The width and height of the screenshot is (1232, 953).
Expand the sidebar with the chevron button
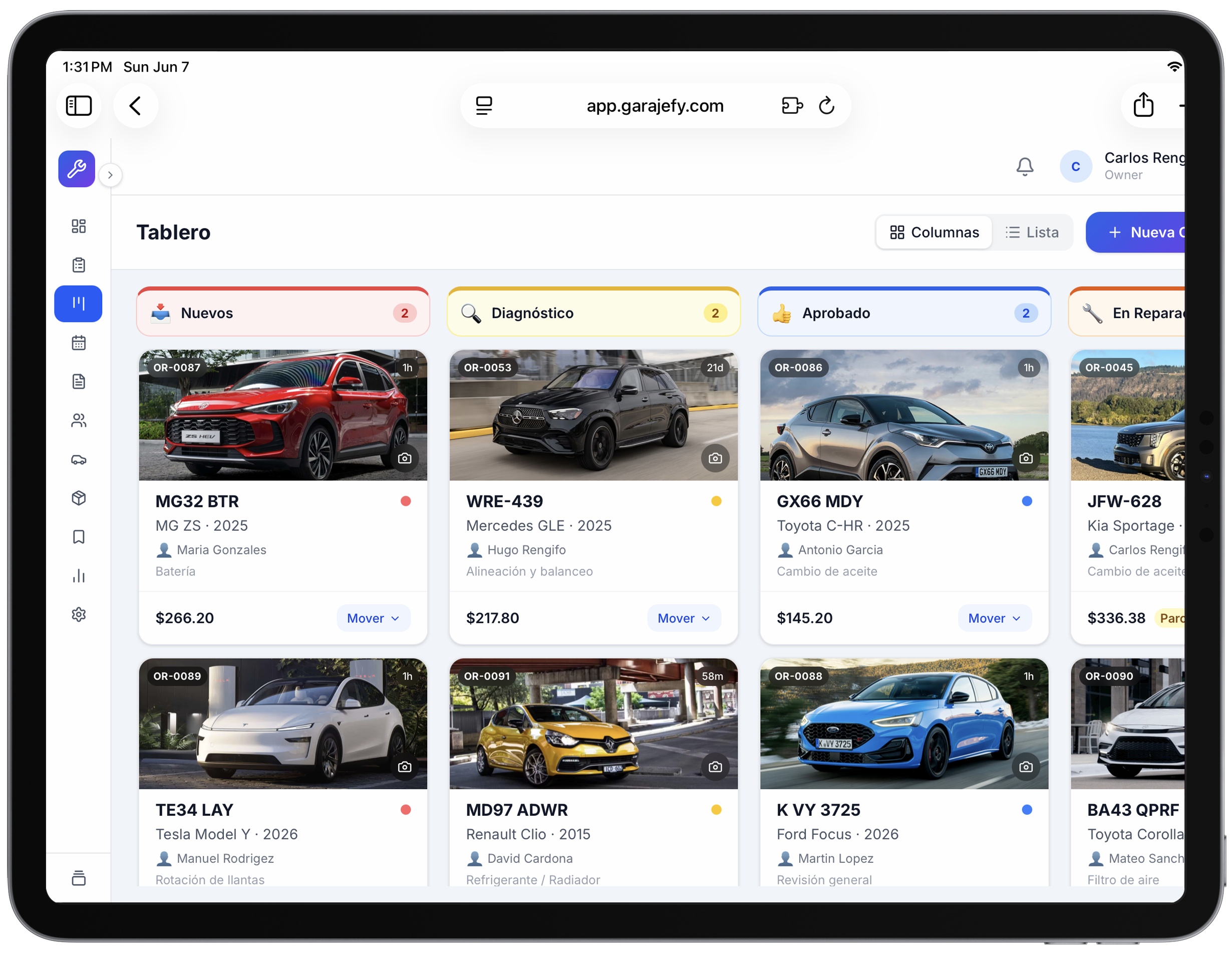click(x=111, y=175)
